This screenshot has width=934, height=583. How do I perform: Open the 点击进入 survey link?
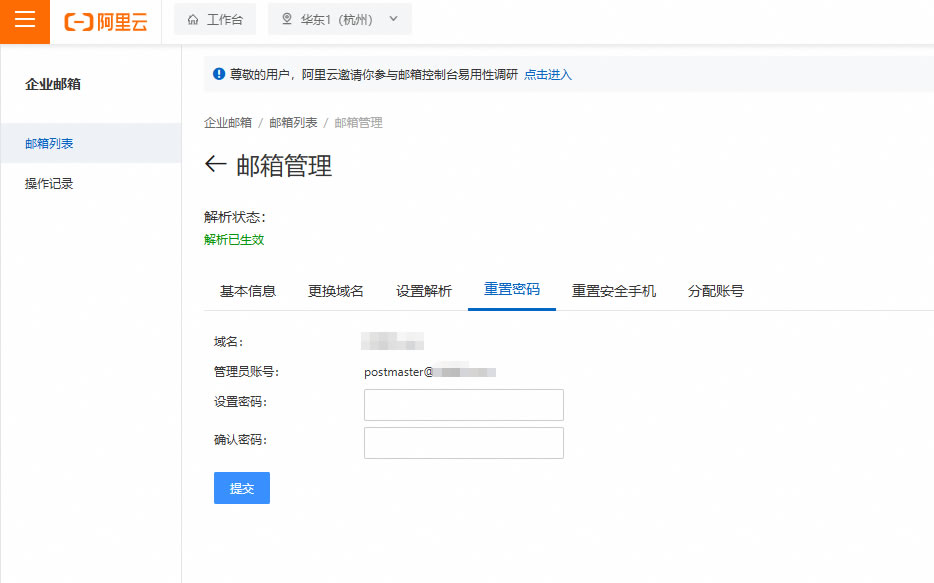548,75
